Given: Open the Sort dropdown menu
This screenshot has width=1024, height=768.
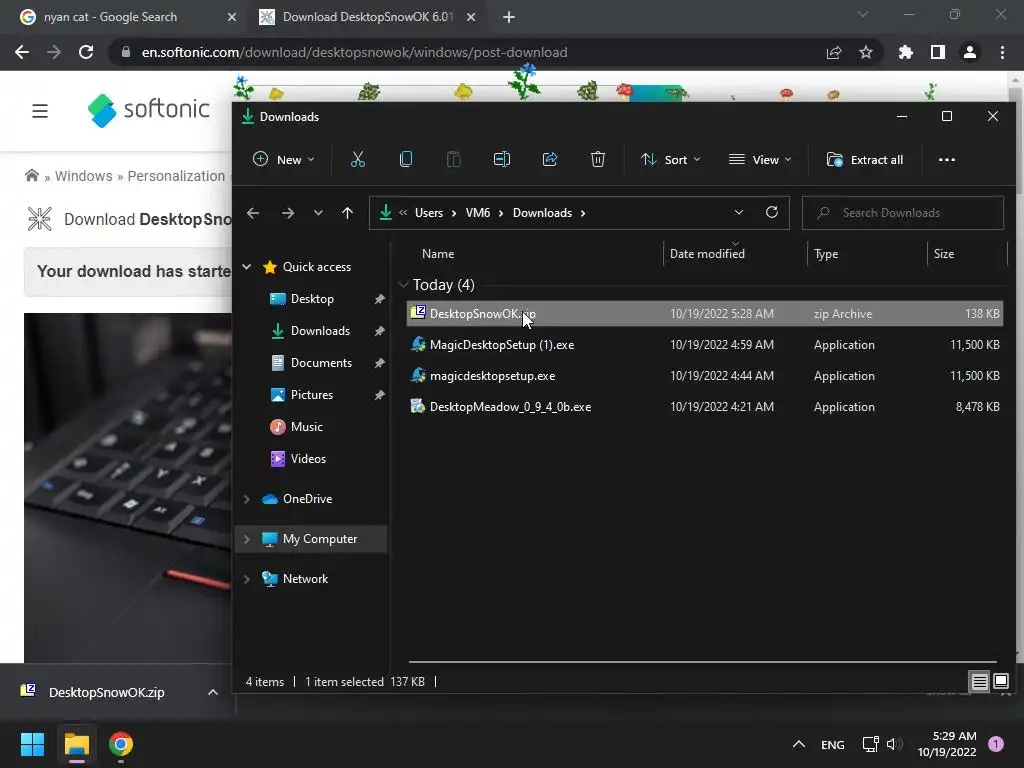Looking at the screenshot, I should [671, 159].
